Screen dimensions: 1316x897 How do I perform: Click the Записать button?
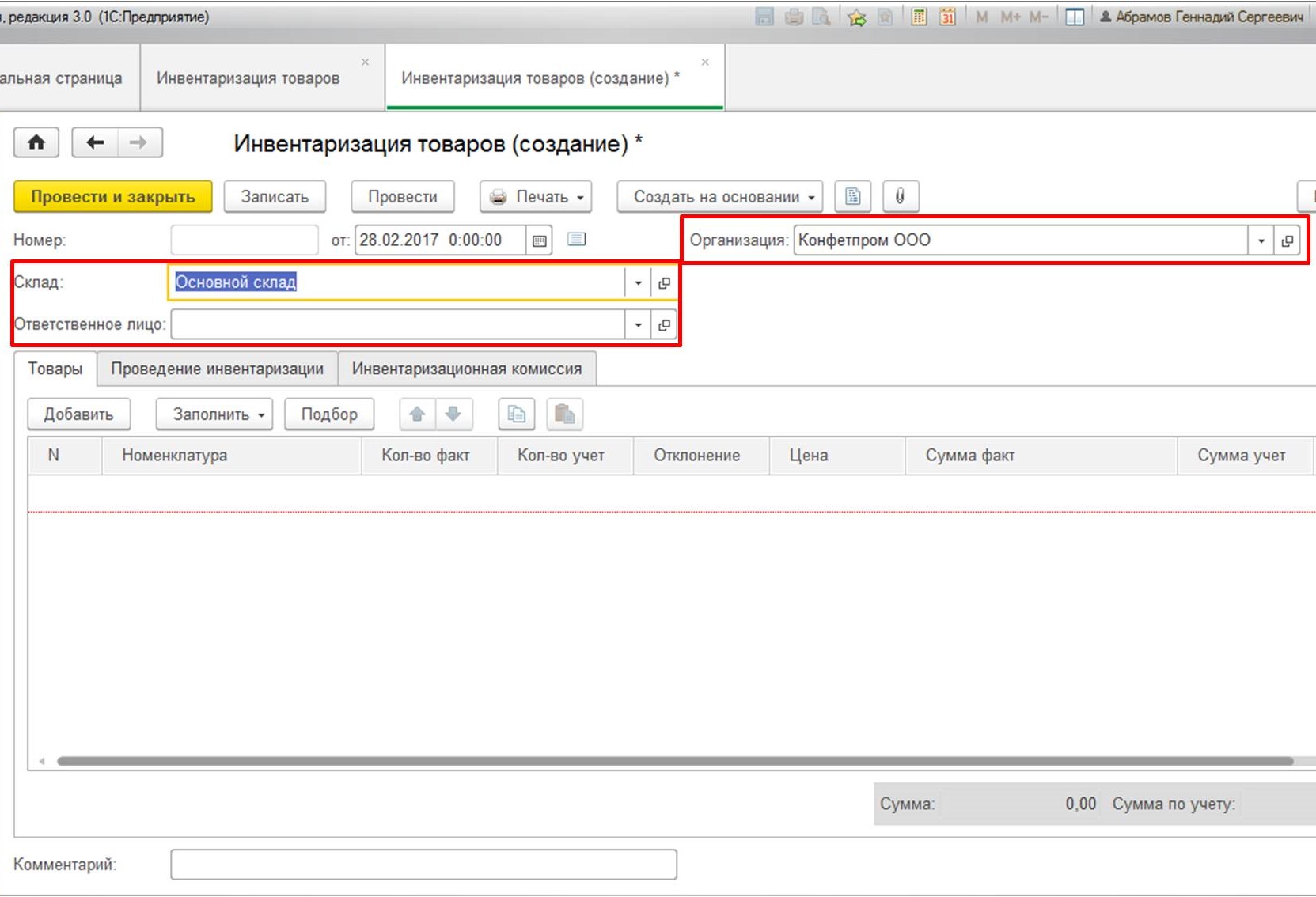275,196
